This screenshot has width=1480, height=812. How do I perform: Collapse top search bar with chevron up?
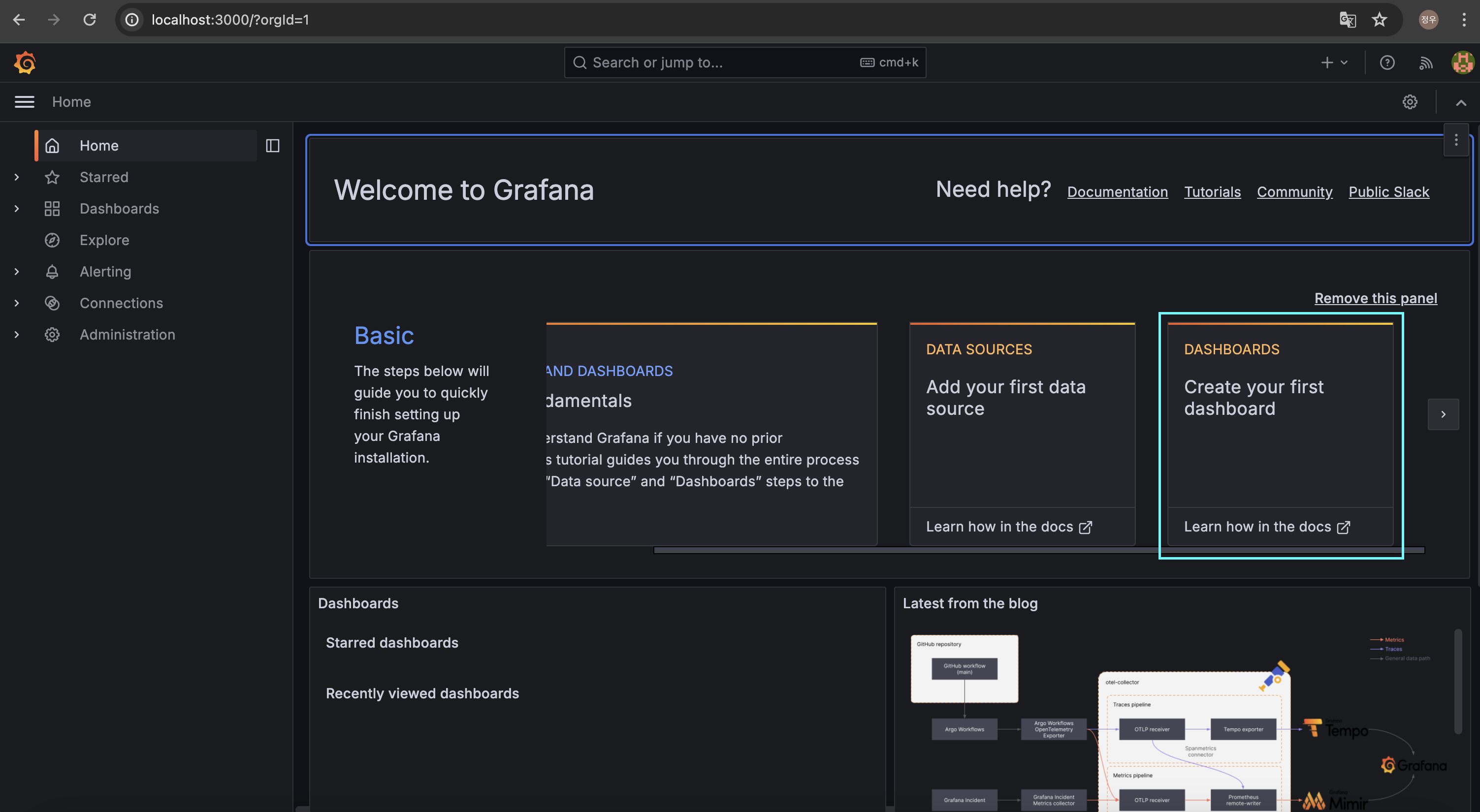1461,103
